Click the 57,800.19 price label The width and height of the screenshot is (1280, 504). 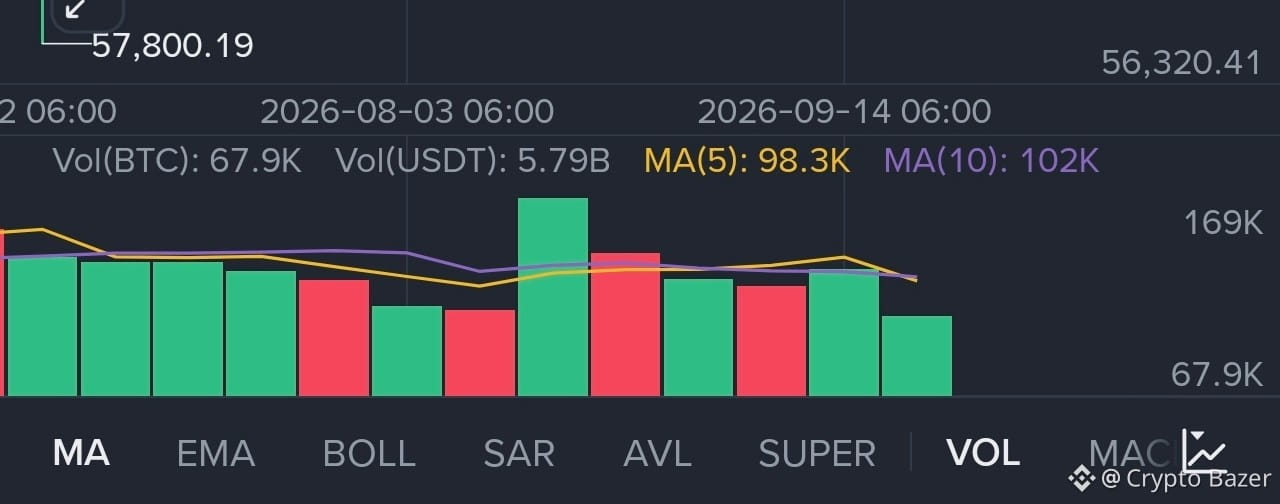172,45
